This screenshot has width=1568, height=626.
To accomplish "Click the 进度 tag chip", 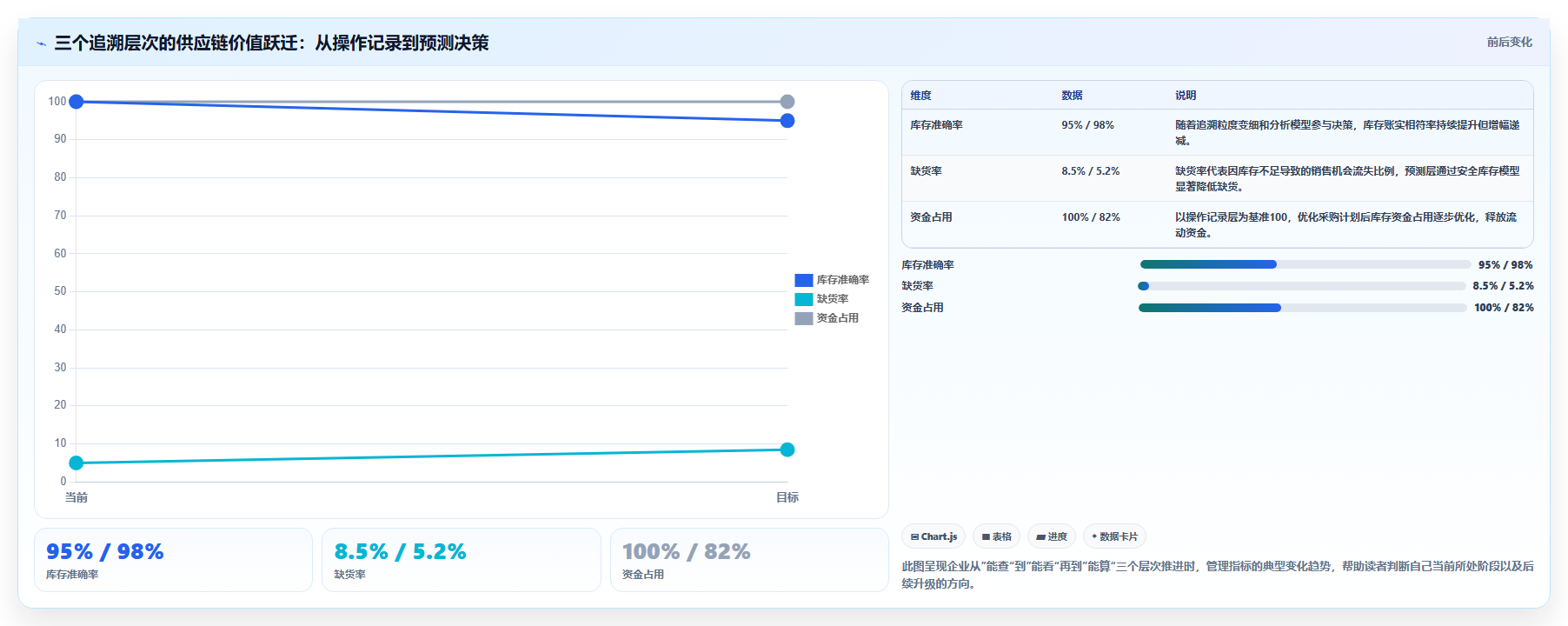I will 1052,536.
